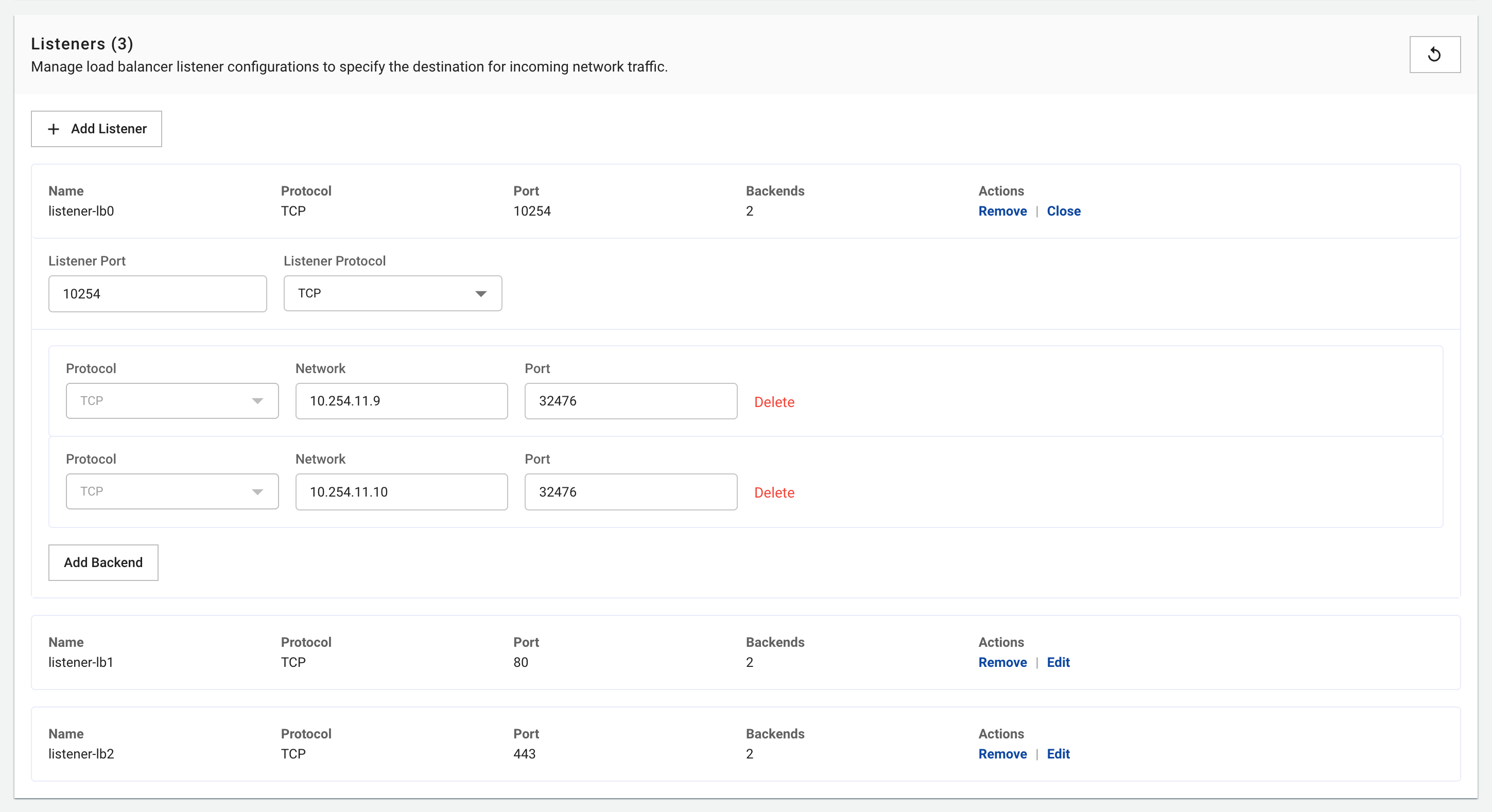Remove listener-lb0

tap(1002, 211)
